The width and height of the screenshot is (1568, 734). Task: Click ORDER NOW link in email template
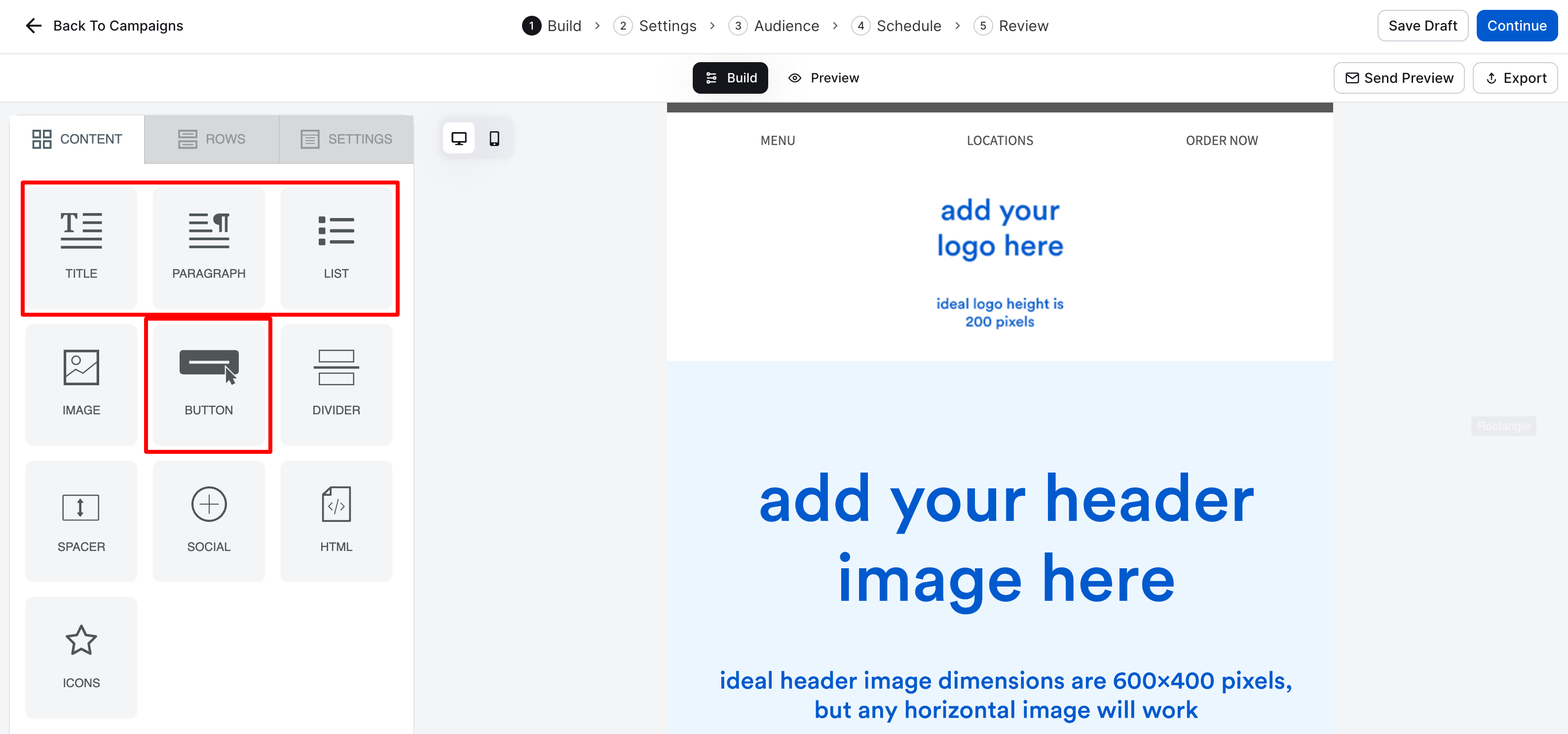tap(1221, 141)
